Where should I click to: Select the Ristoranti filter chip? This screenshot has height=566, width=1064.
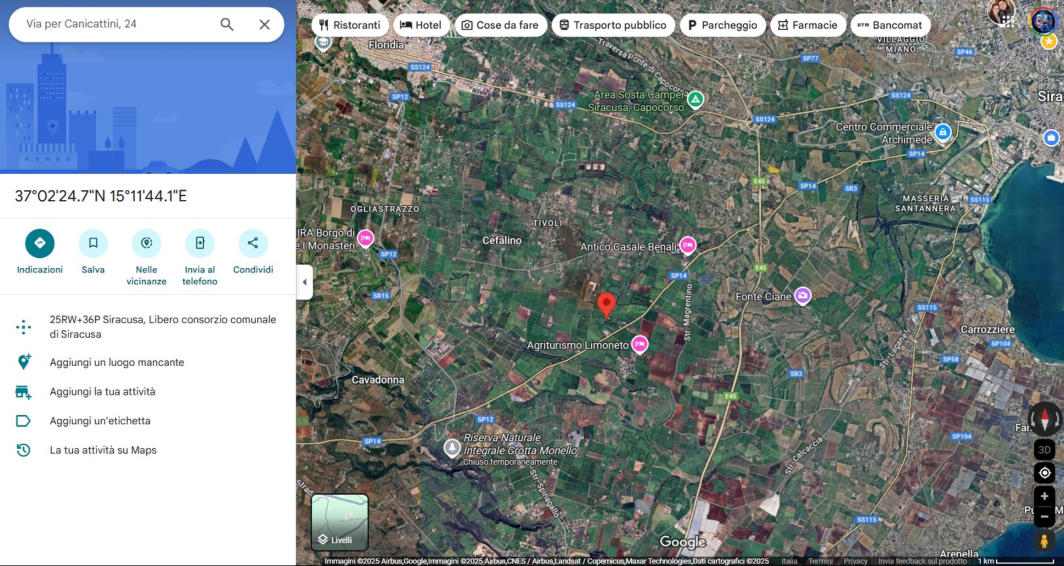(x=350, y=25)
